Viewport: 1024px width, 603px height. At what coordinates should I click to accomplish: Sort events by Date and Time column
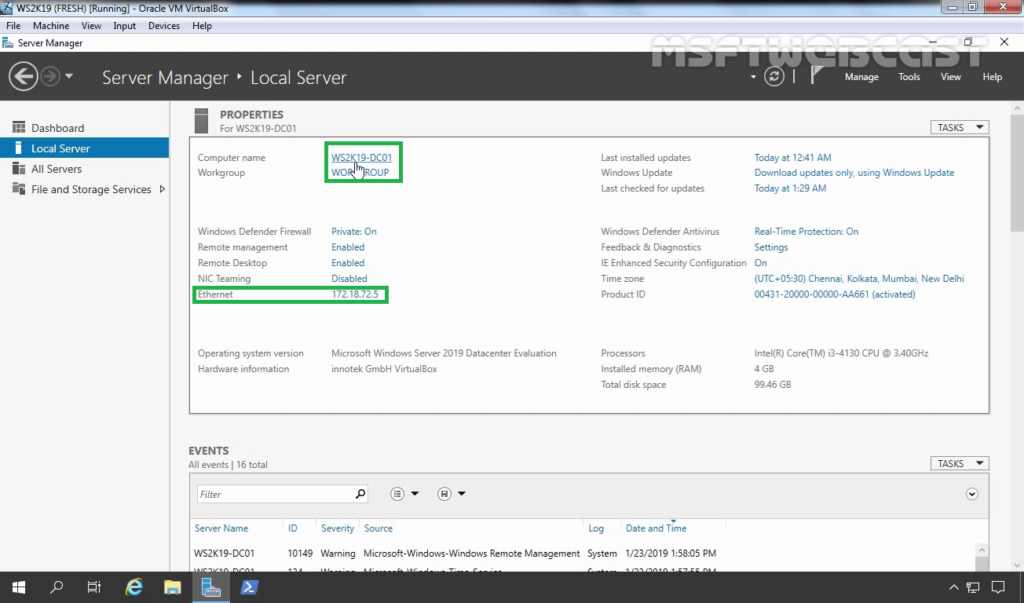point(656,528)
